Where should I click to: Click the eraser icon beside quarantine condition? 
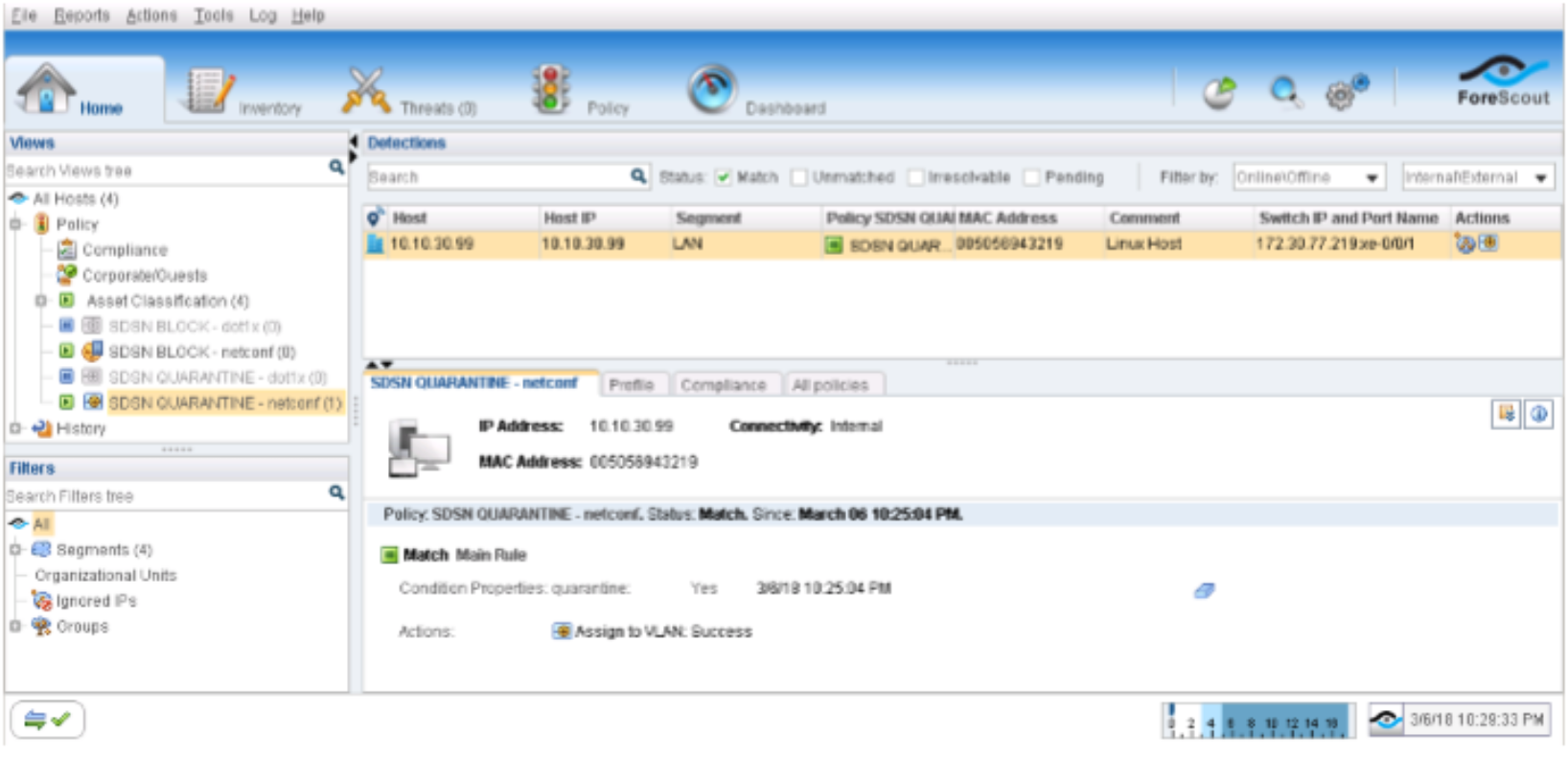click(x=1204, y=590)
